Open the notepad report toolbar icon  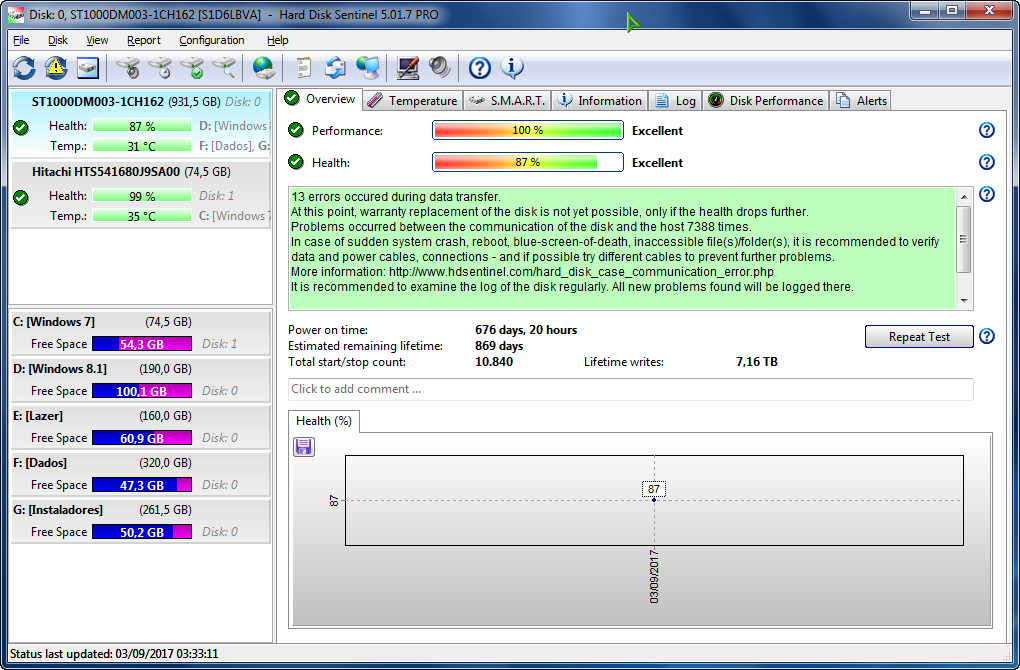click(303, 68)
